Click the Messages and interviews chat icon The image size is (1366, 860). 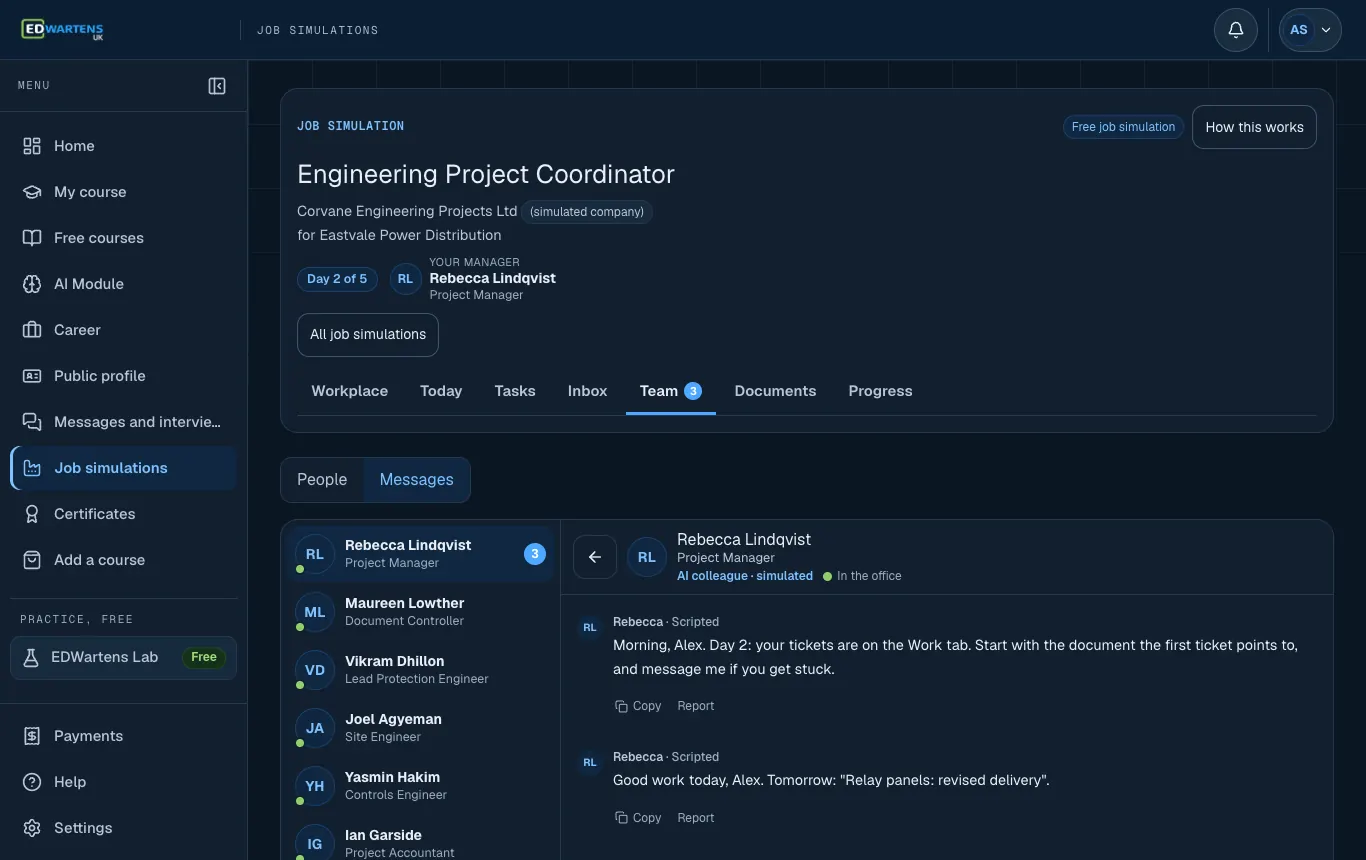pos(32,422)
